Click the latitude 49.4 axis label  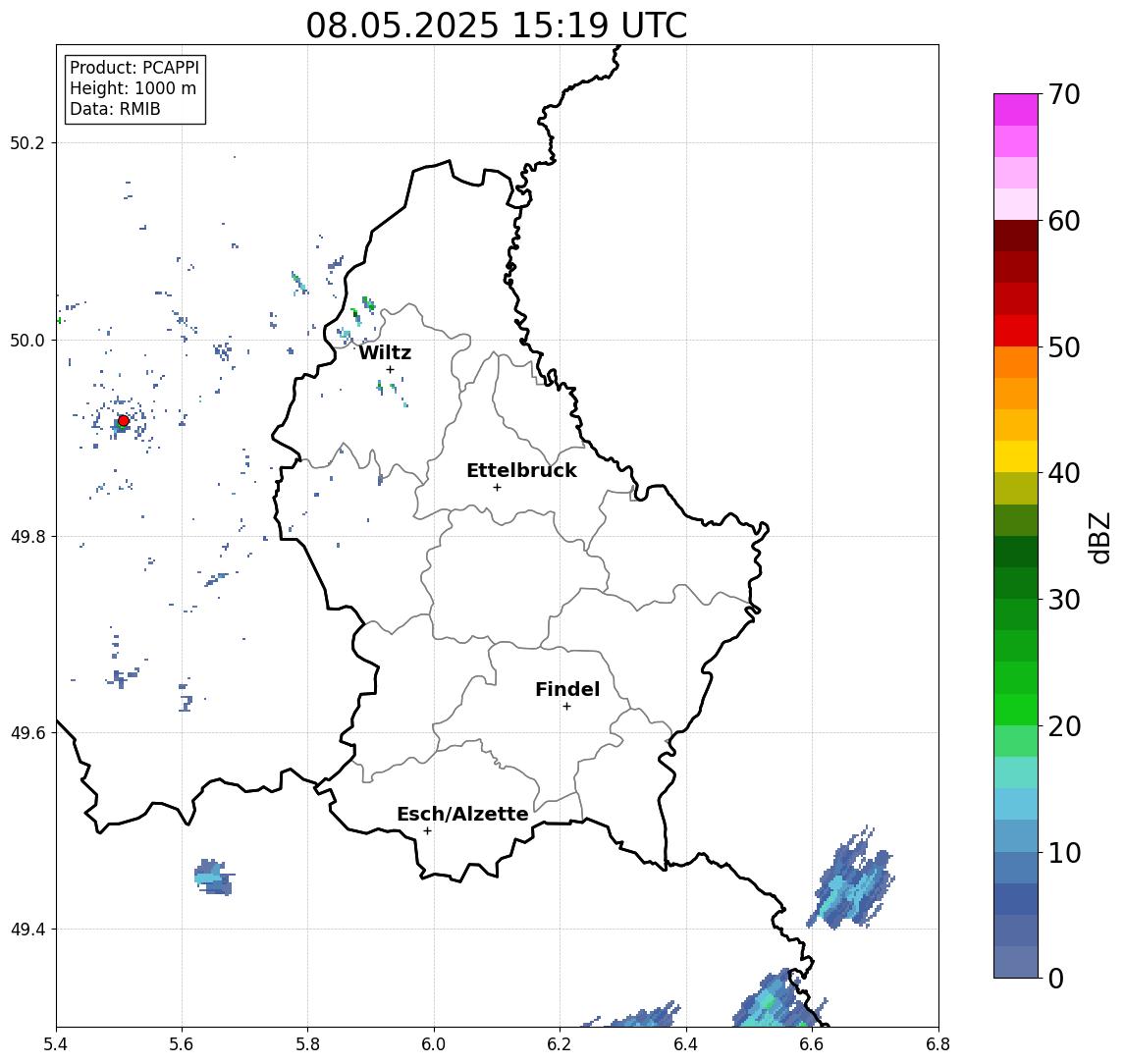[27, 930]
